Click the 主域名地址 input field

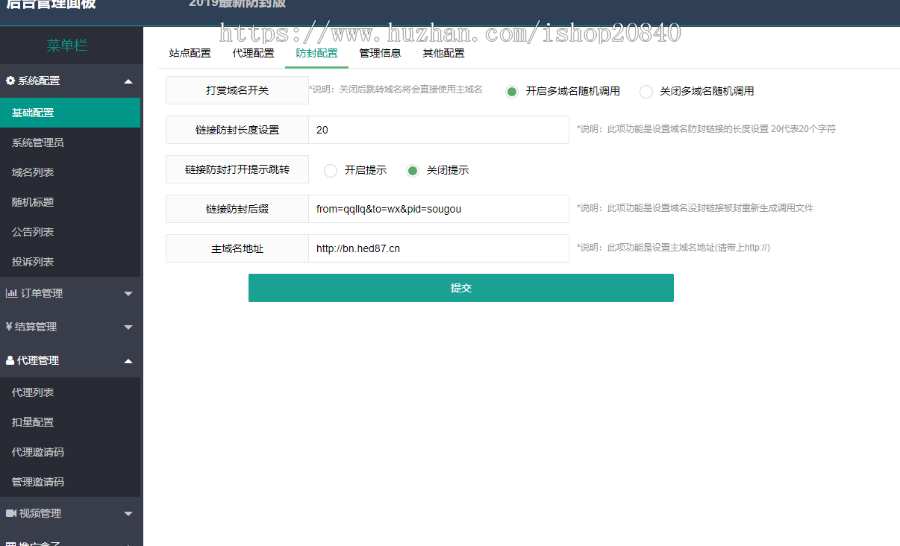click(439, 249)
